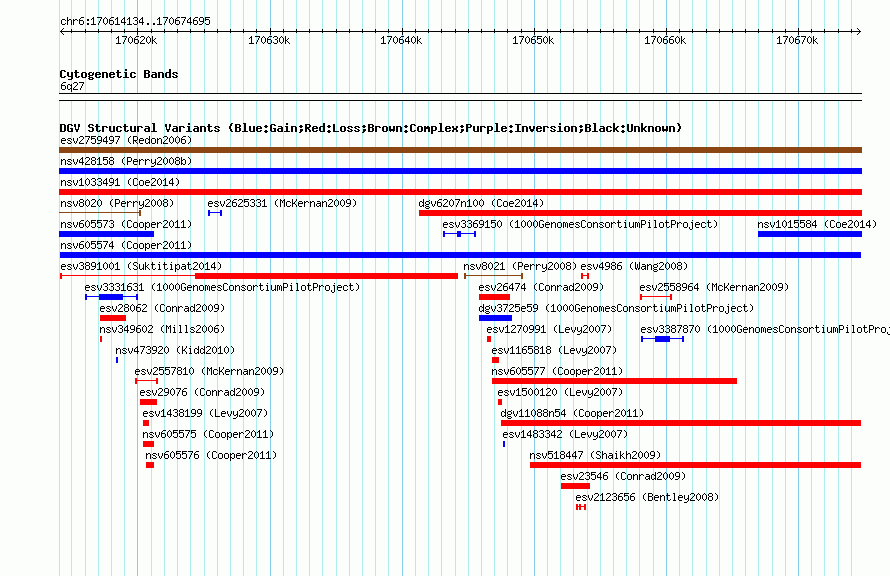Open the esv1438199 (Levy2007) label
The image size is (890, 576).
coord(205,413)
